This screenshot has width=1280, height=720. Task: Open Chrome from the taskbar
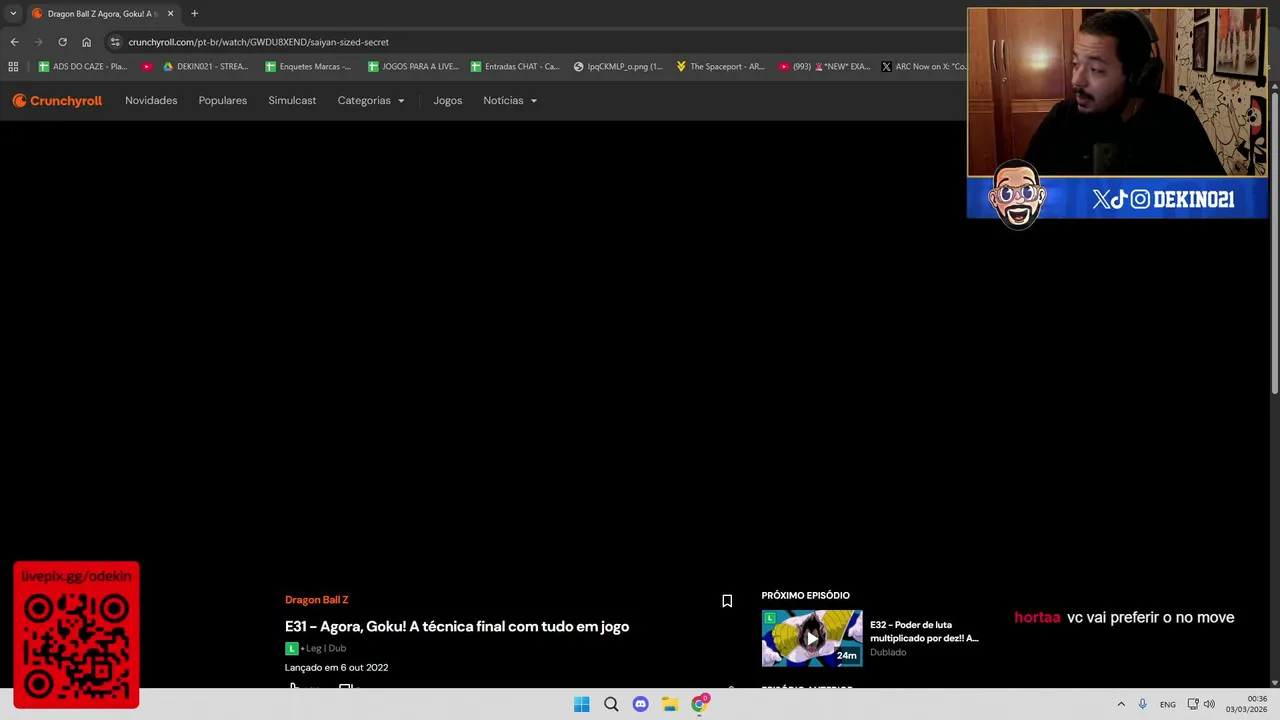(x=699, y=704)
